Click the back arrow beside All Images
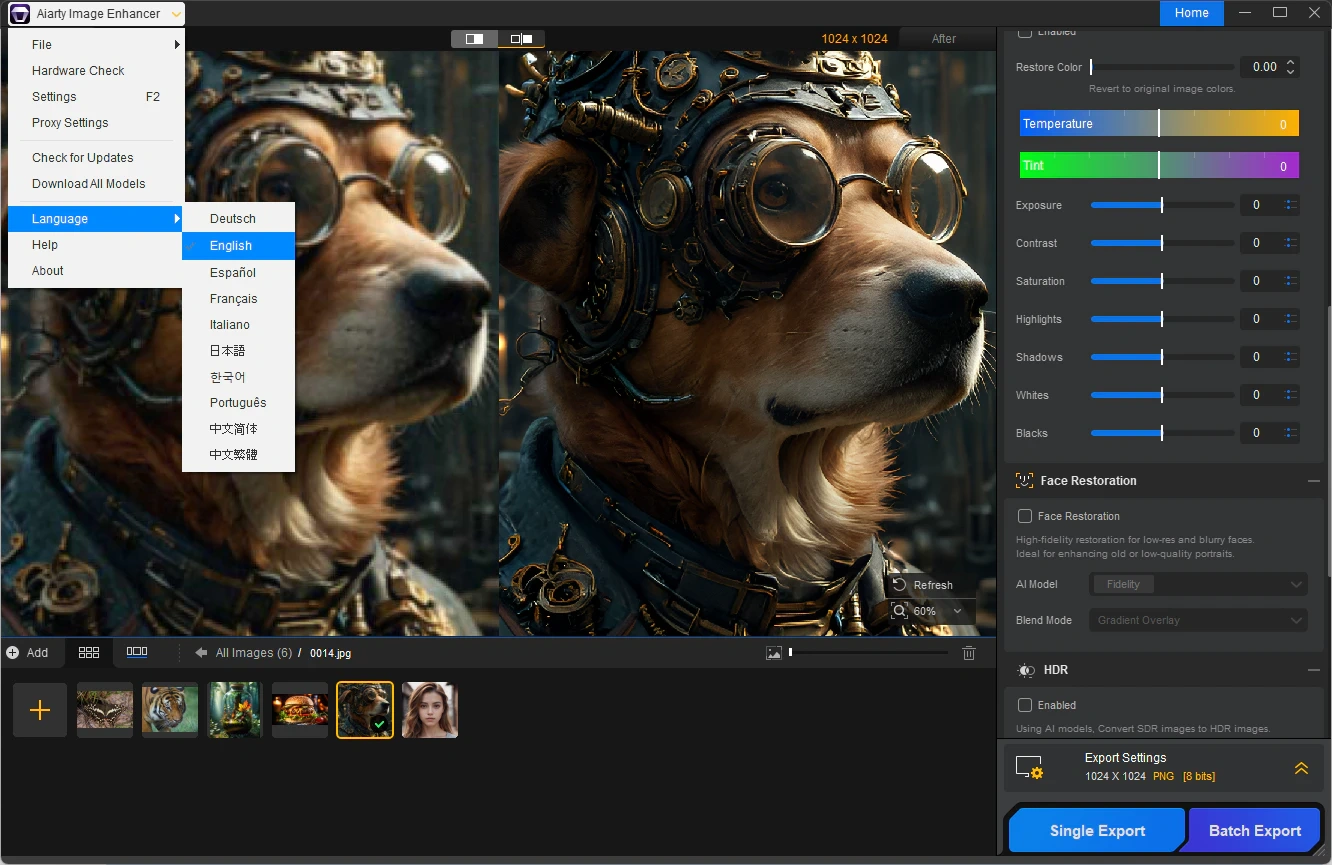The image size is (1332, 865). click(201, 653)
